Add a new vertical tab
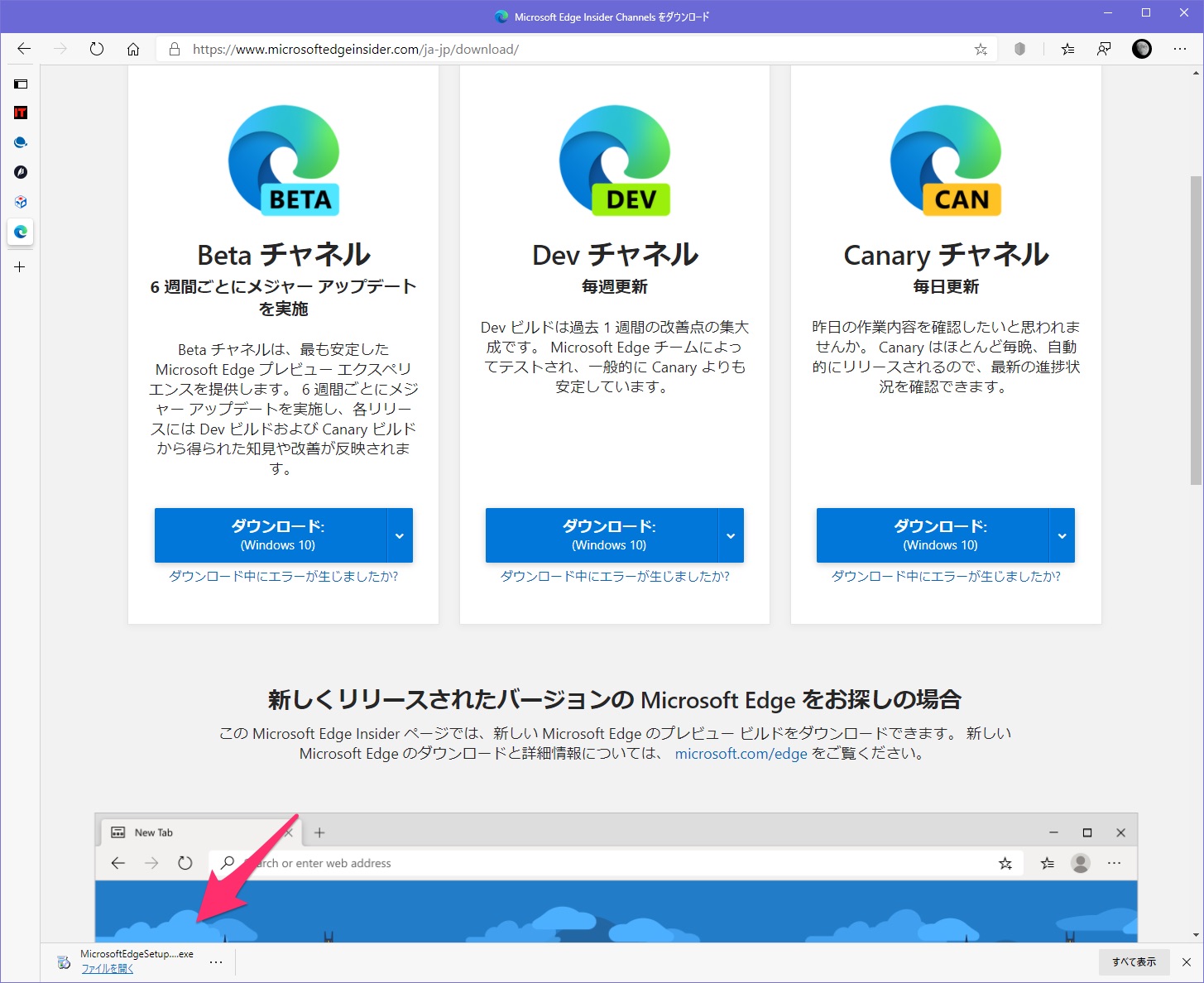This screenshot has height=983, width=1204. click(20, 266)
